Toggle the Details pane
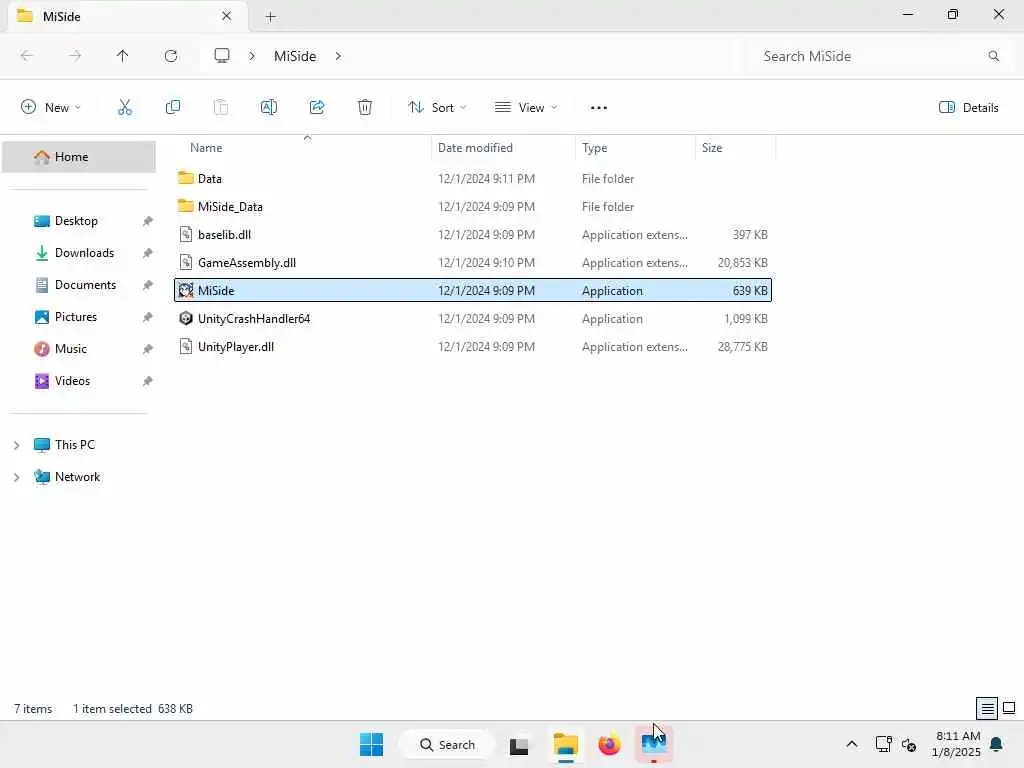 968,108
